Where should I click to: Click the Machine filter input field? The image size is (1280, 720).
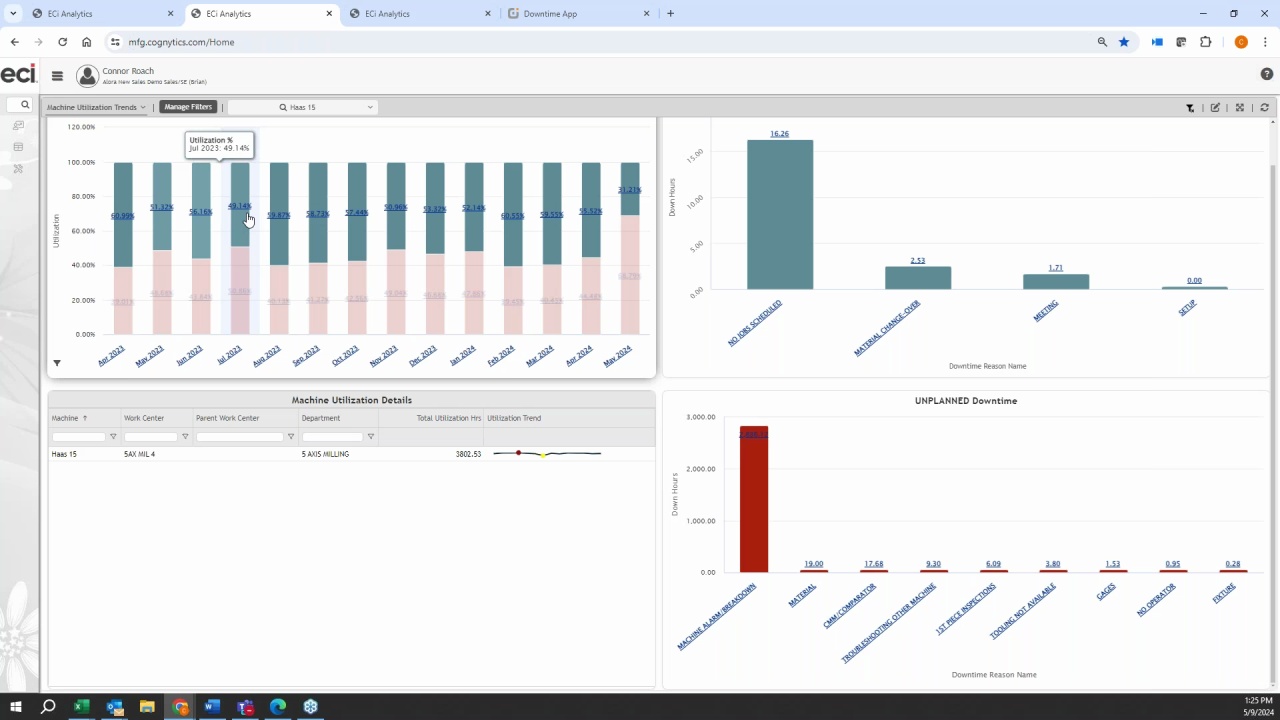[x=78, y=437]
